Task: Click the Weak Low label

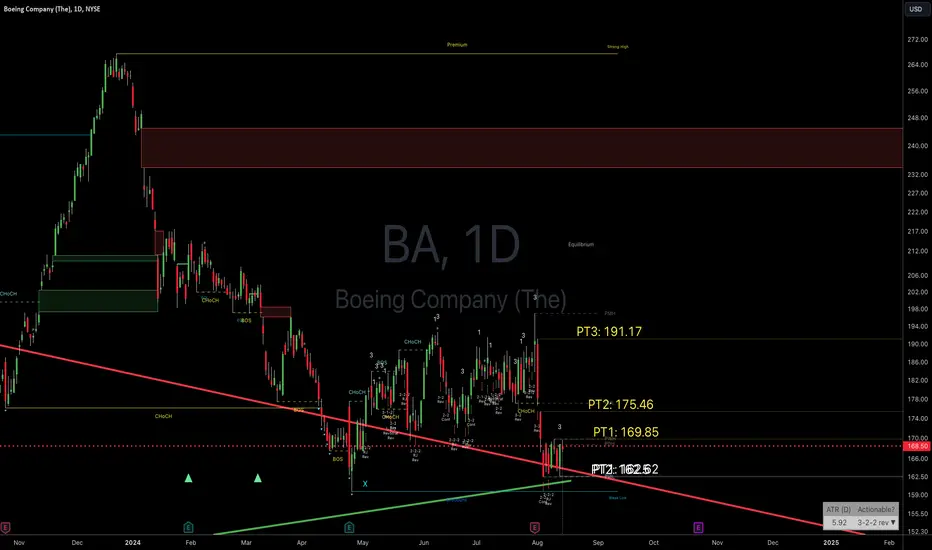Action: [x=618, y=498]
